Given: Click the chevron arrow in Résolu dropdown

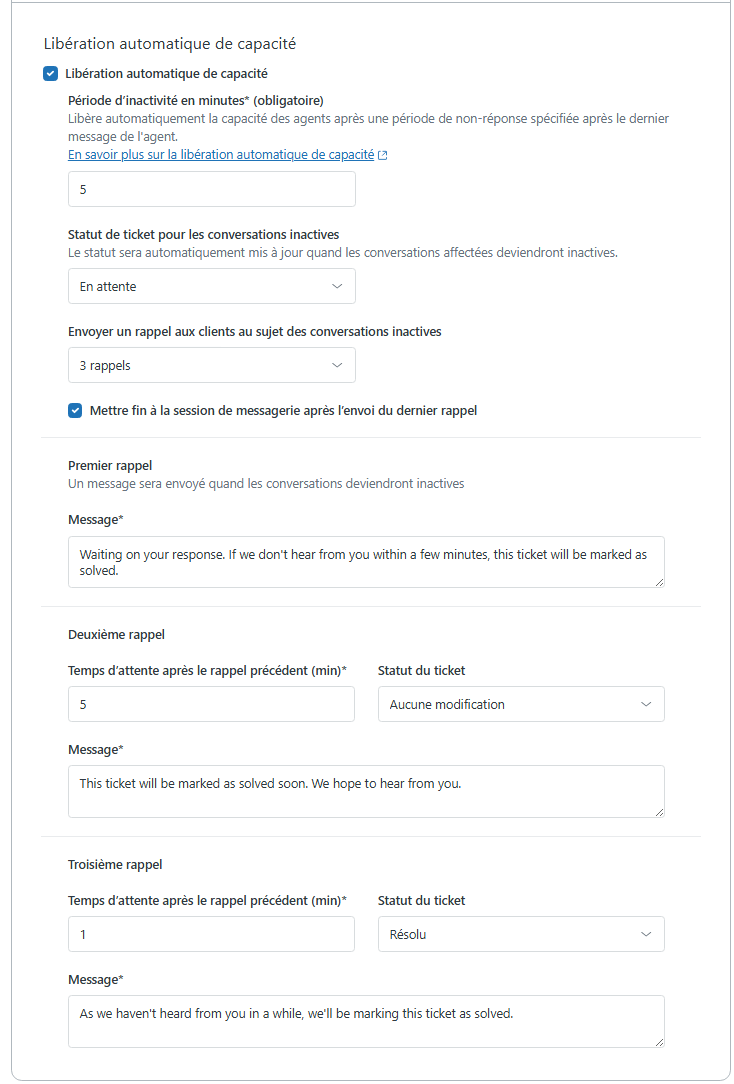Looking at the screenshot, I should (x=646, y=934).
